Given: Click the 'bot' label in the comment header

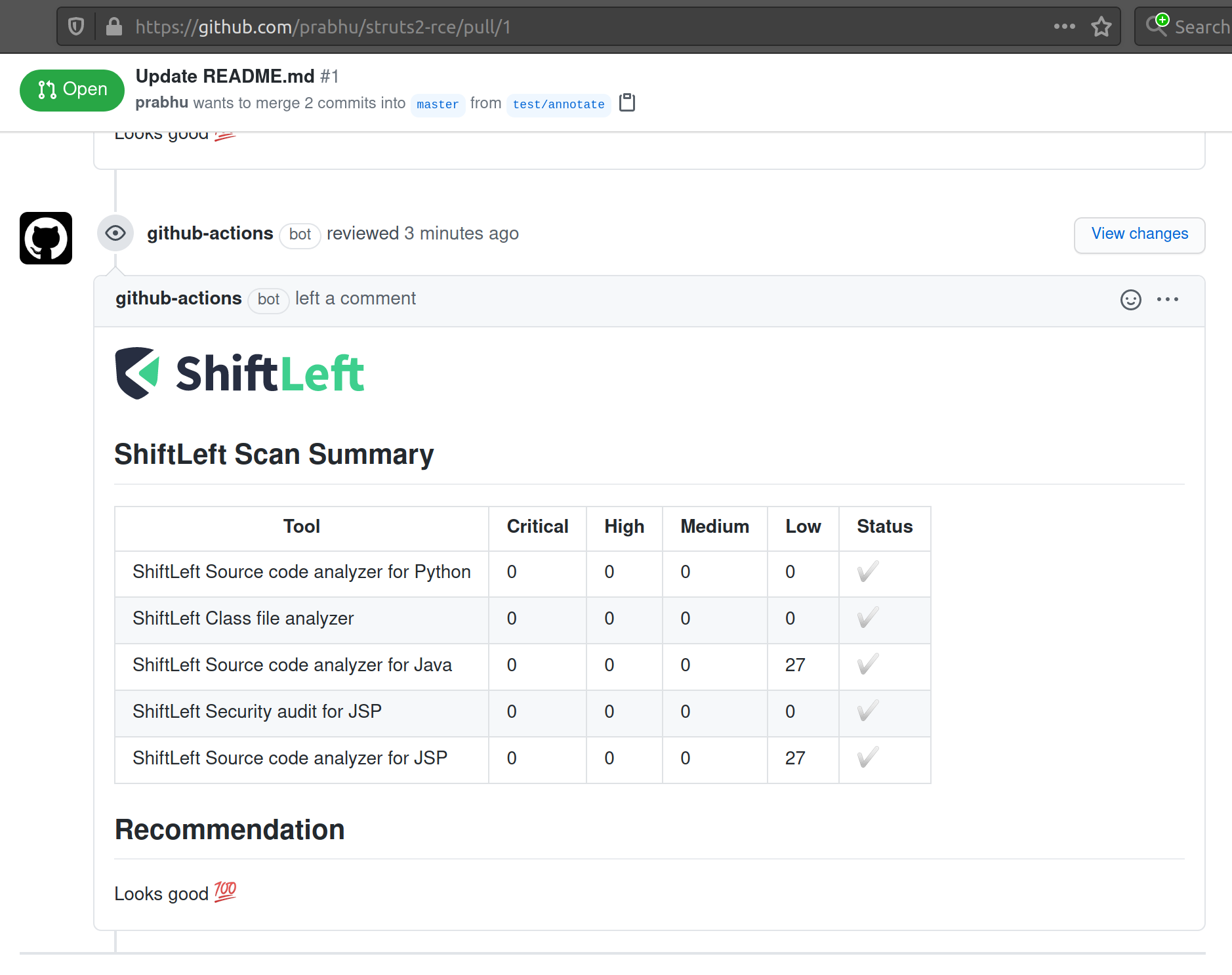Looking at the screenshot, I should click(268, 300).
